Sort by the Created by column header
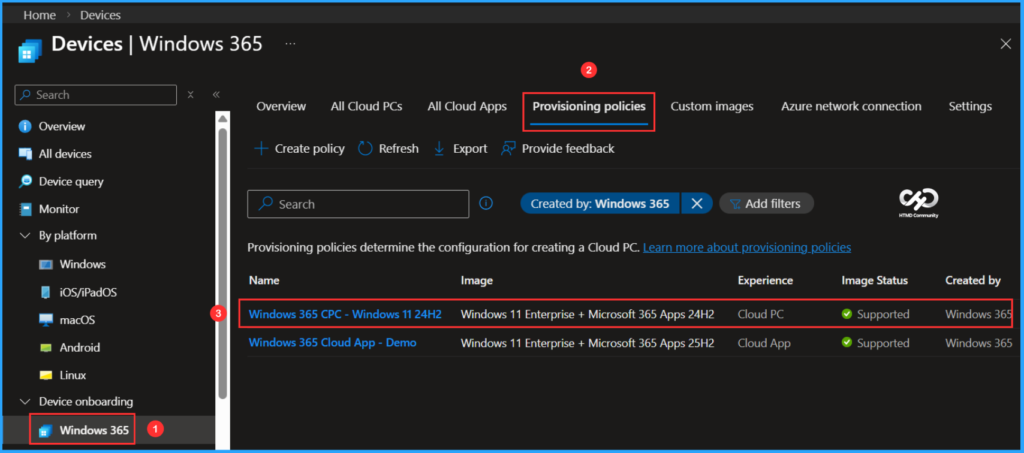The image size is (1024, 453). pyautogui.click(x=972, y=281)
